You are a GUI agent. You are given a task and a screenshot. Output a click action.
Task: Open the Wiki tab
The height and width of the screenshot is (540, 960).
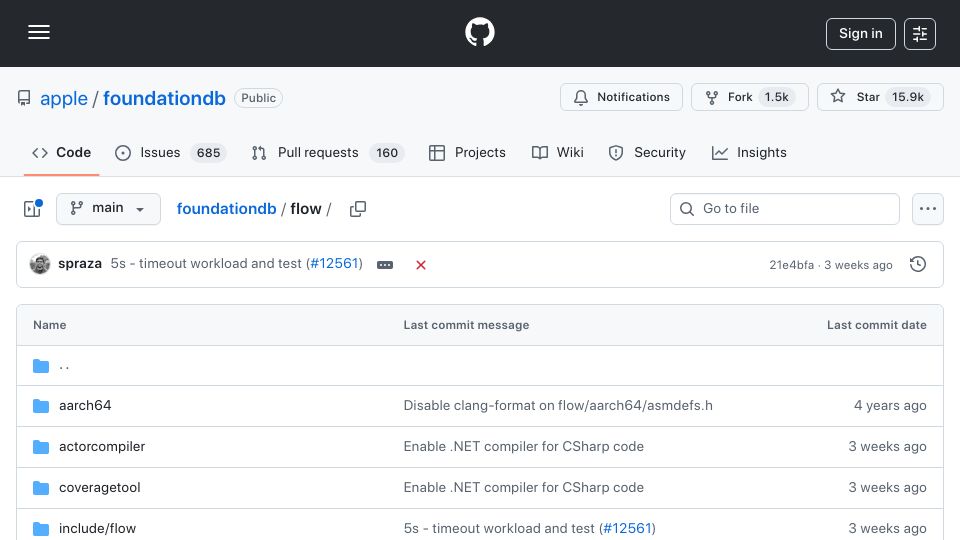558,152
